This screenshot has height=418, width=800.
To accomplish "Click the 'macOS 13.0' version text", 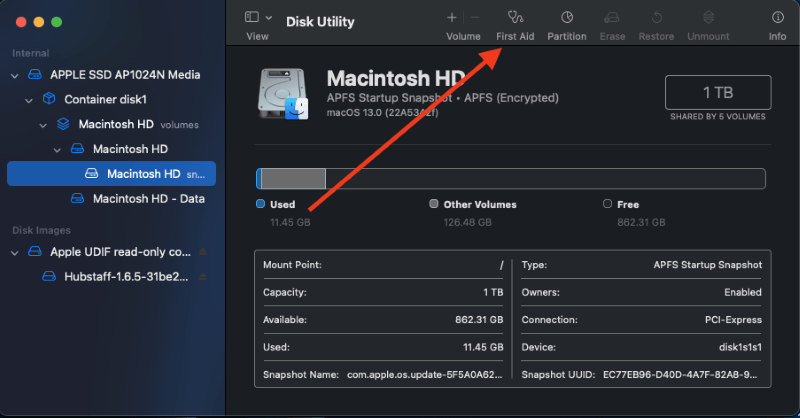I will pyautogui.click(x=382, y=112).
